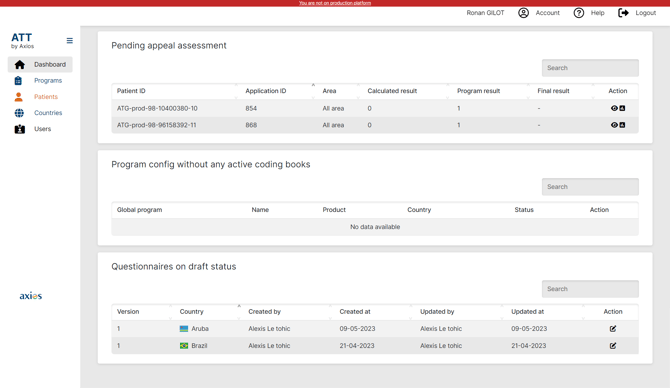Sort questionnaires by Created by column
670x388 pixels.
tap(264, 312)
